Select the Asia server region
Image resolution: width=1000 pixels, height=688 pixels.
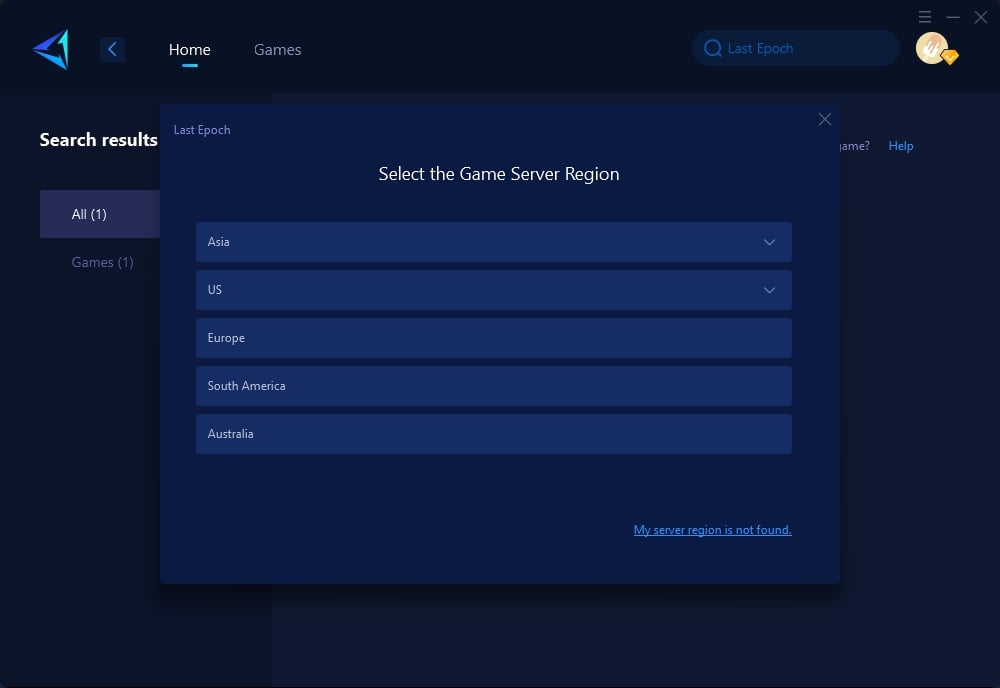(x=494, y=242)
